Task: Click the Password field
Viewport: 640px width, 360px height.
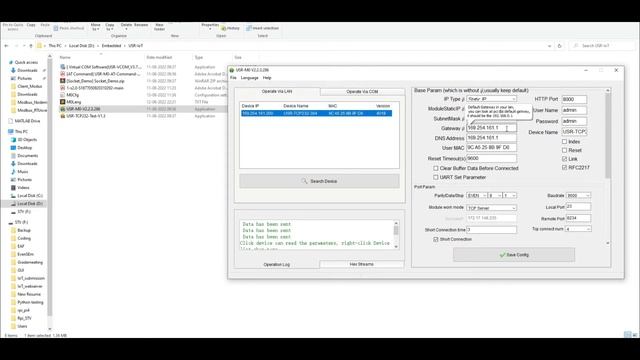Action: 574,121
